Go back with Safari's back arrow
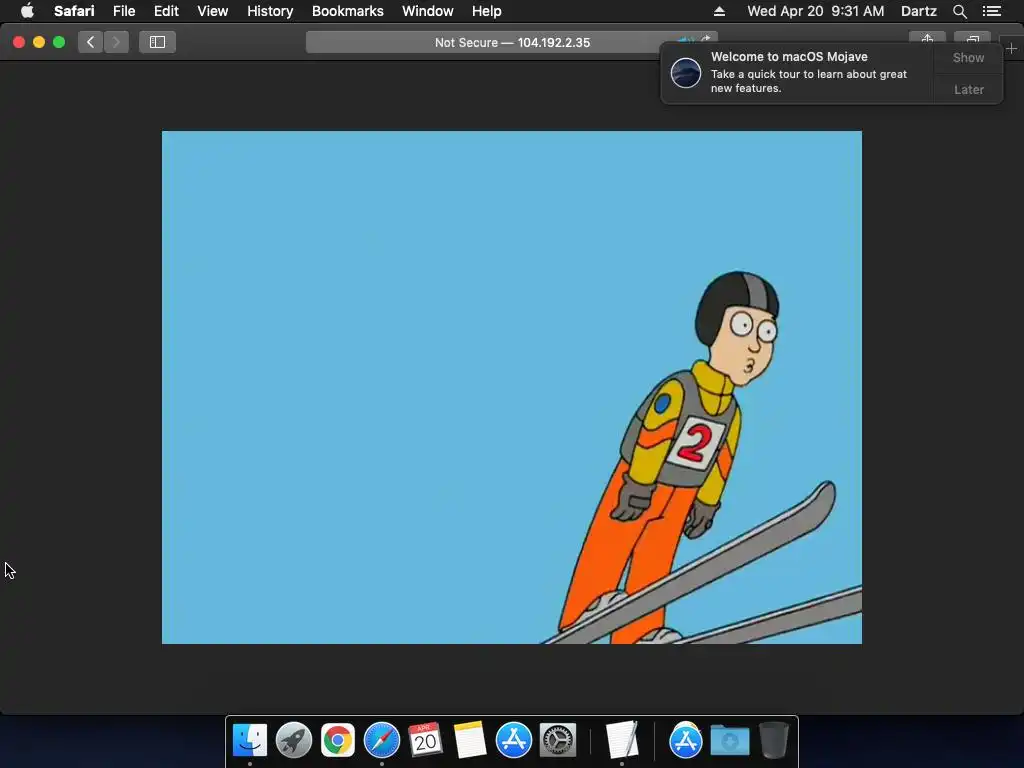This screenshot has width=1024, height=768. pos(91,42)
